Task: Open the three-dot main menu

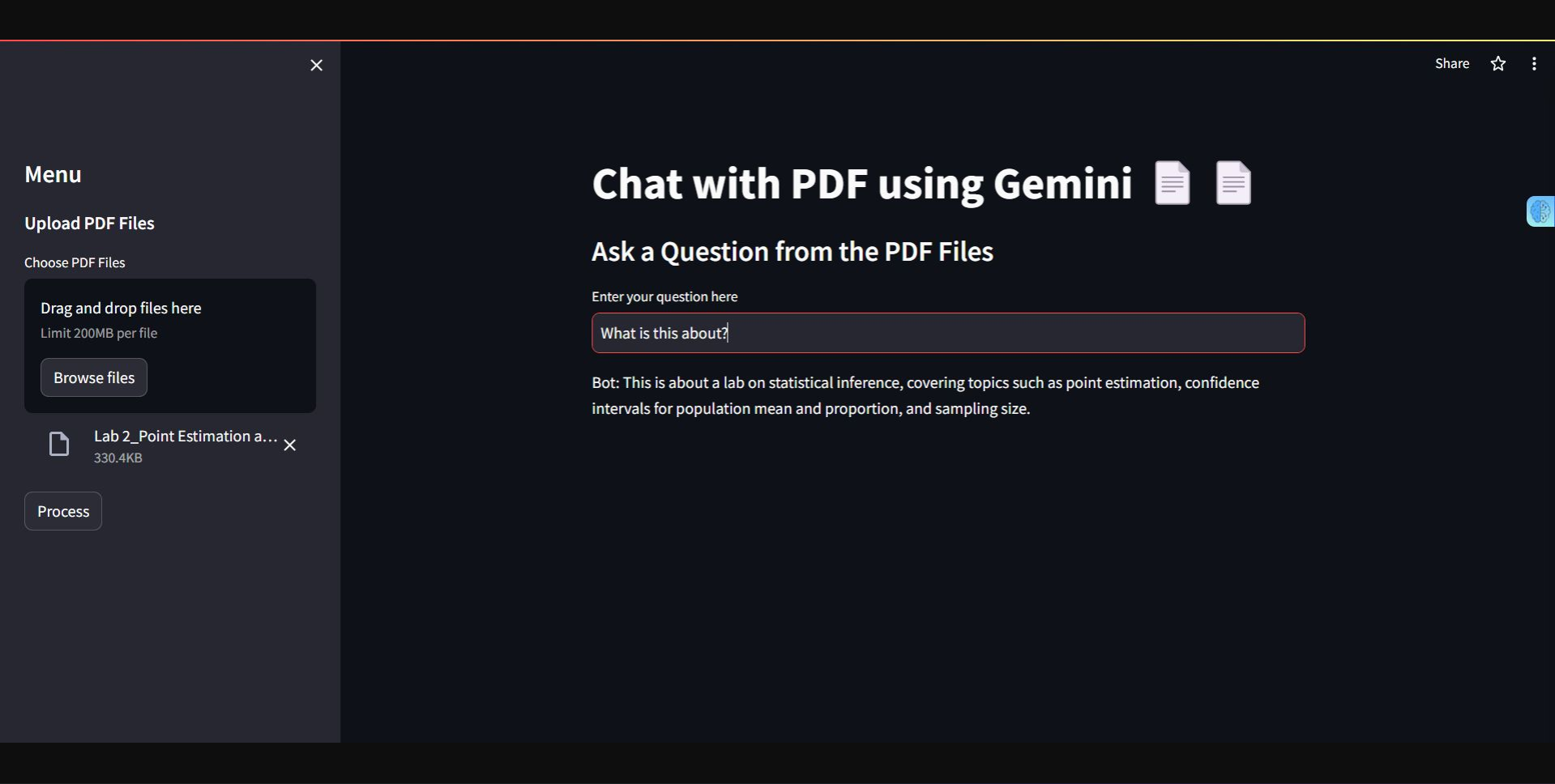Action: (x=1534, y=64)
